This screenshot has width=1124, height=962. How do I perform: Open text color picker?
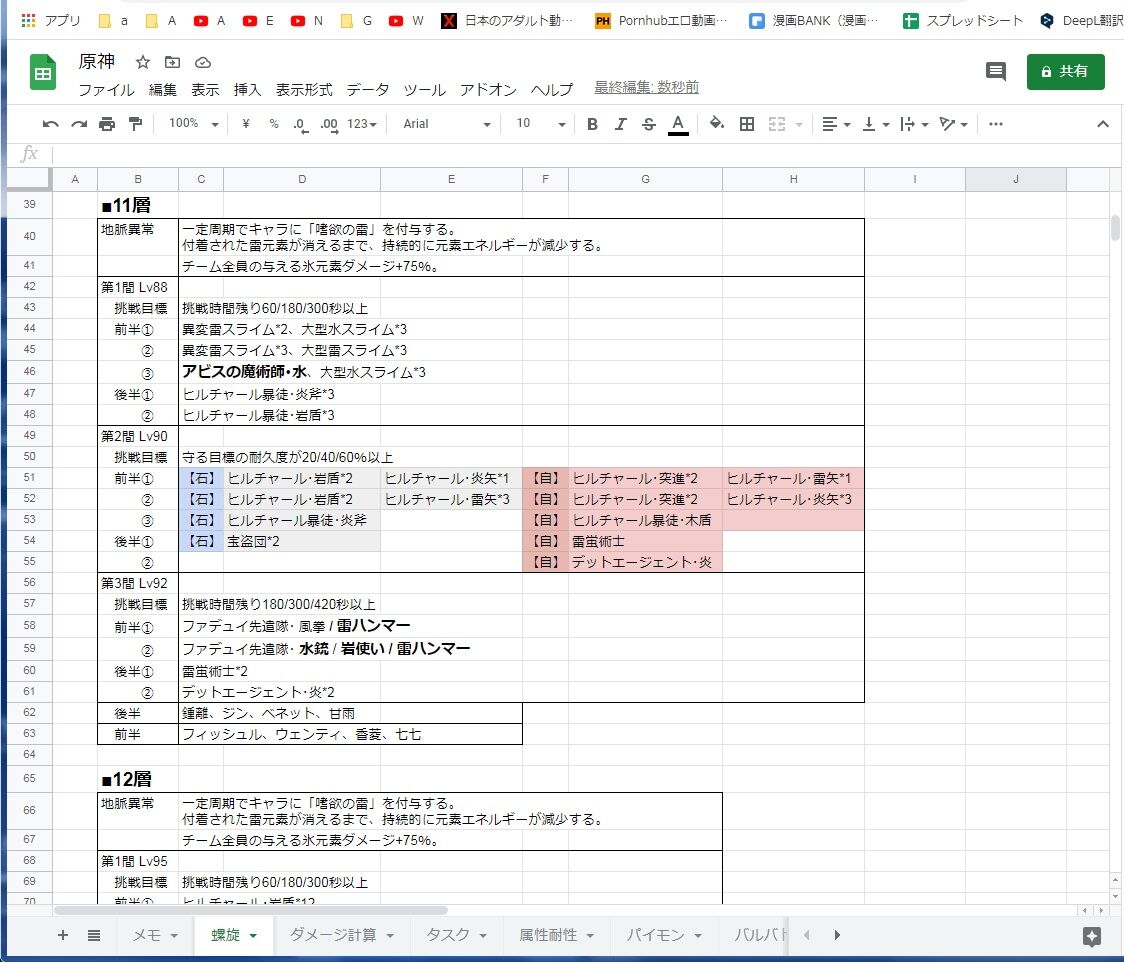678,124
